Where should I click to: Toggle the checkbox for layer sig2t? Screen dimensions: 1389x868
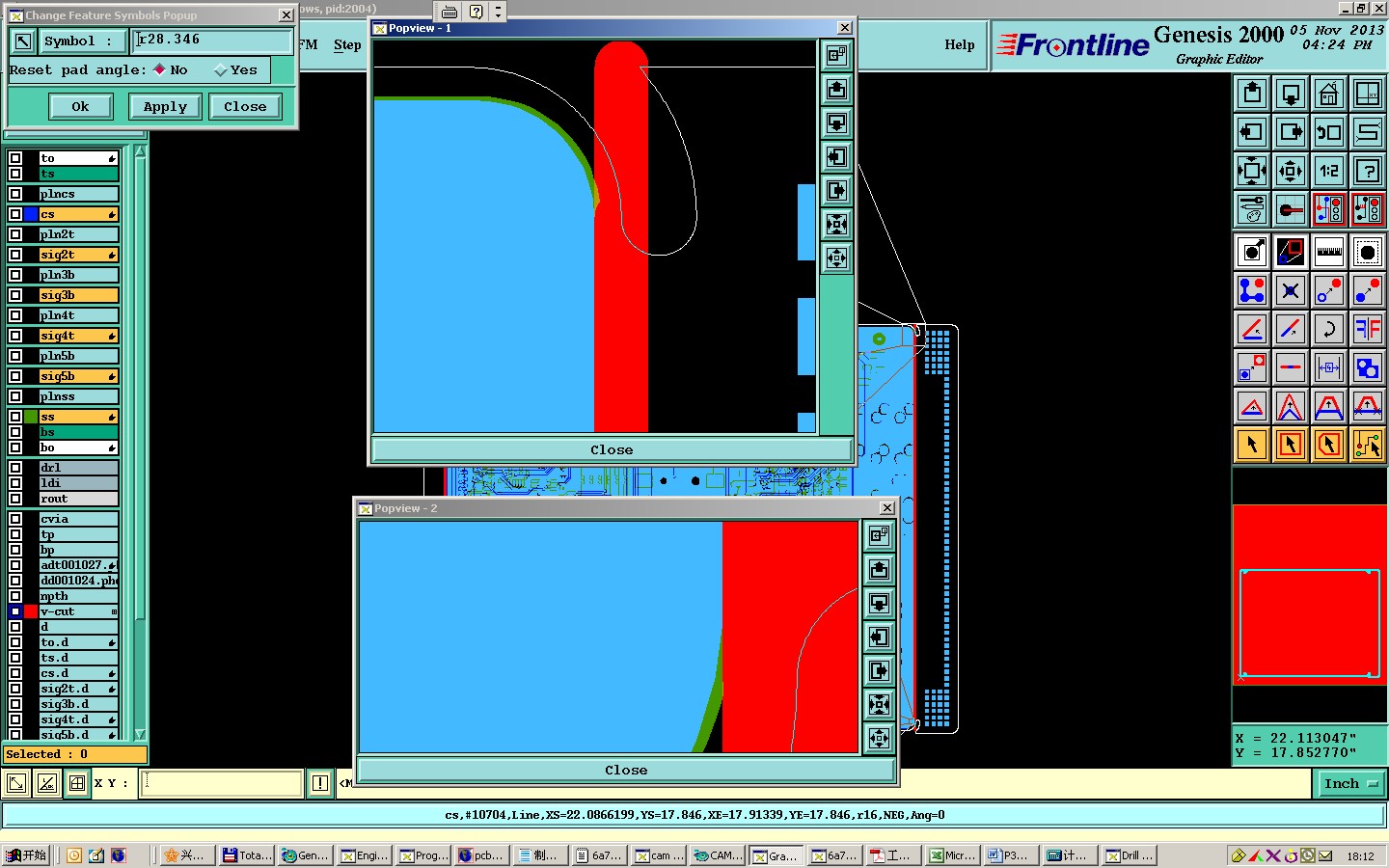click(x=15, y=255)
